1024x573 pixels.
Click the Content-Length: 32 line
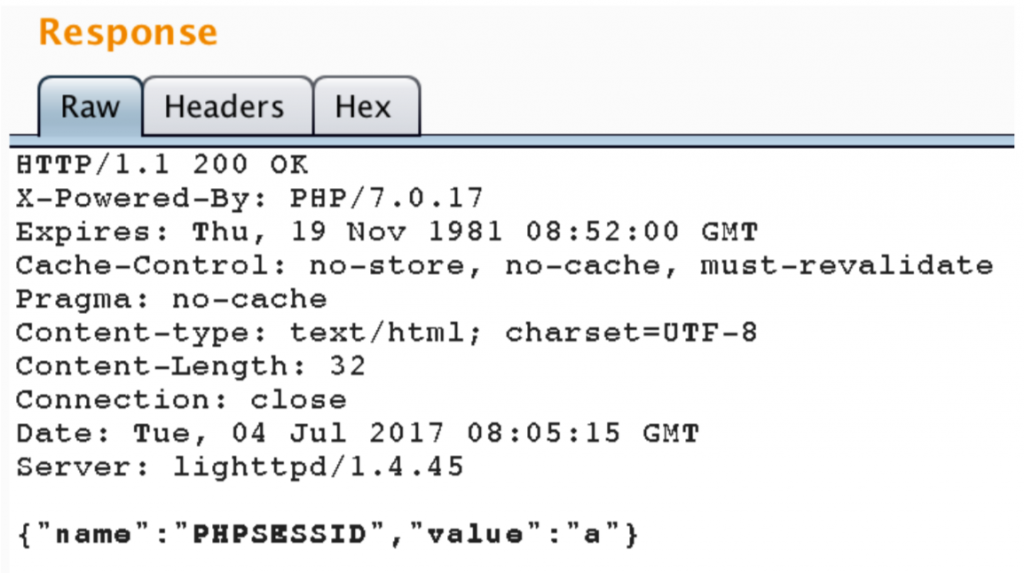[x=191, y=367]
